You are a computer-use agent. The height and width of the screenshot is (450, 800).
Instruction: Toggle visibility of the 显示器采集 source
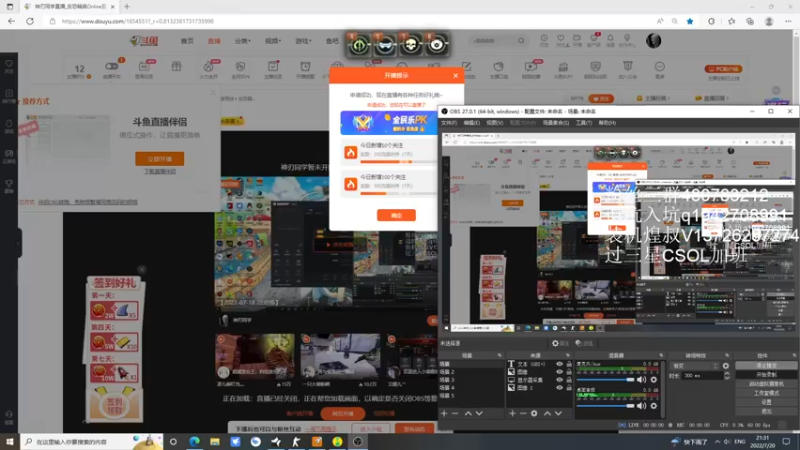click(560, 380)
